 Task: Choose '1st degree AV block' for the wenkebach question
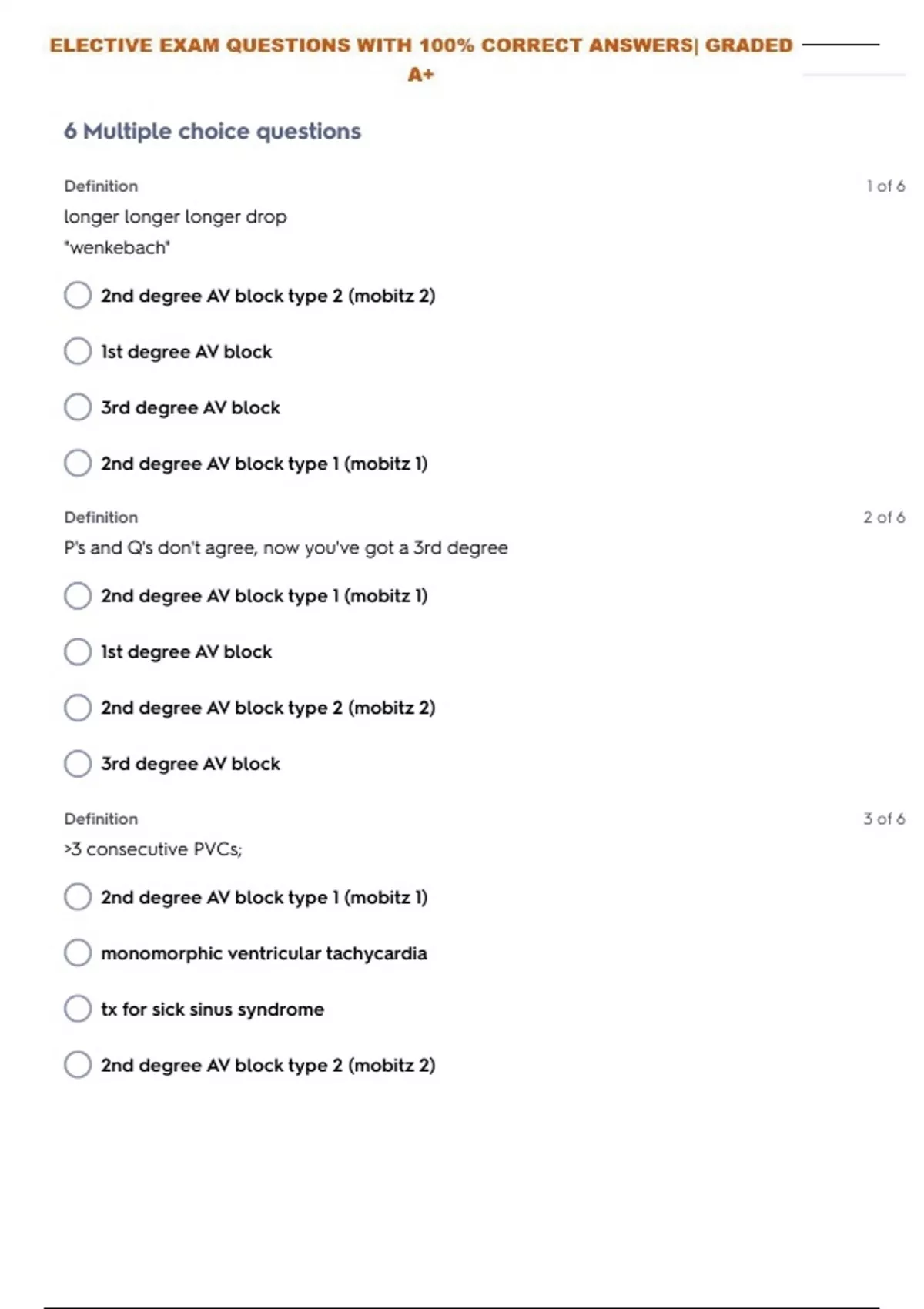pyautogui.click(x=78, y=351)
